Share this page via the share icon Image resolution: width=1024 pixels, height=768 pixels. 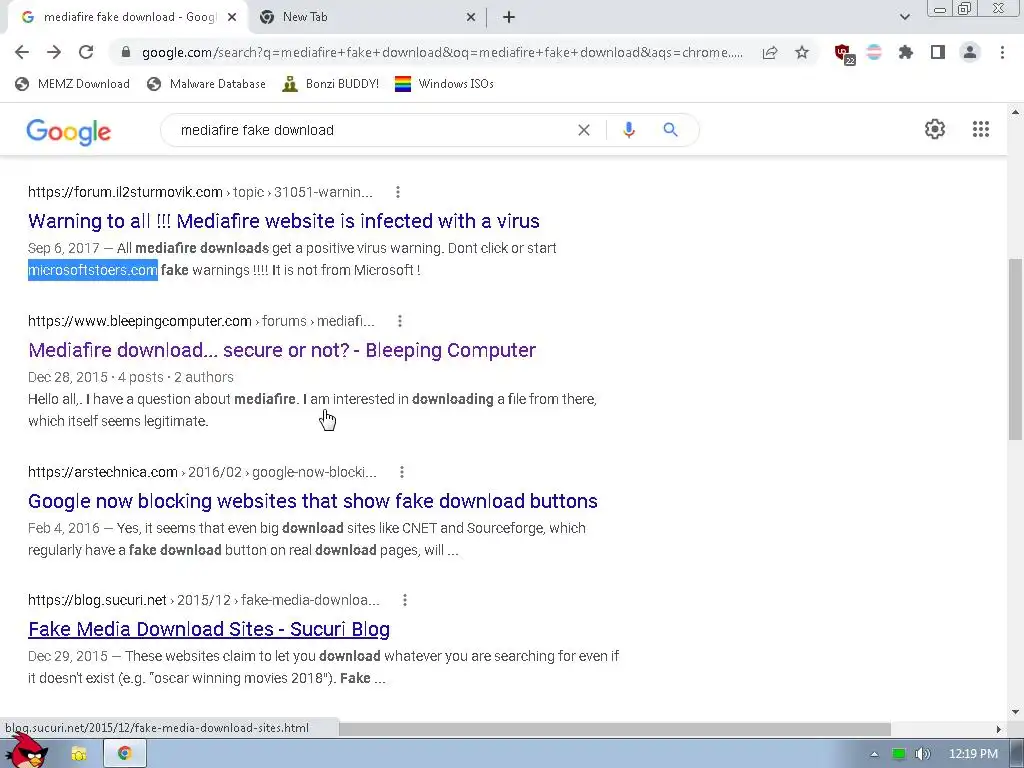(770, 52)
